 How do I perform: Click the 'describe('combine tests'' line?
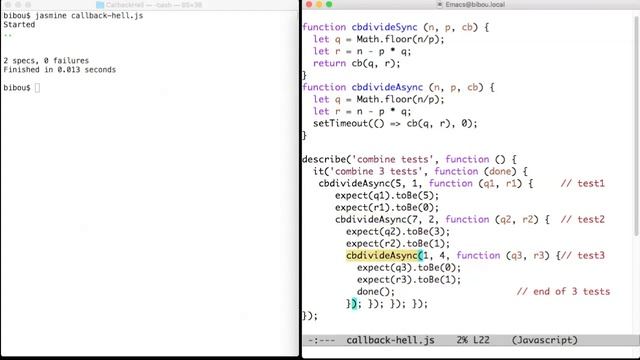click(409, 159)
